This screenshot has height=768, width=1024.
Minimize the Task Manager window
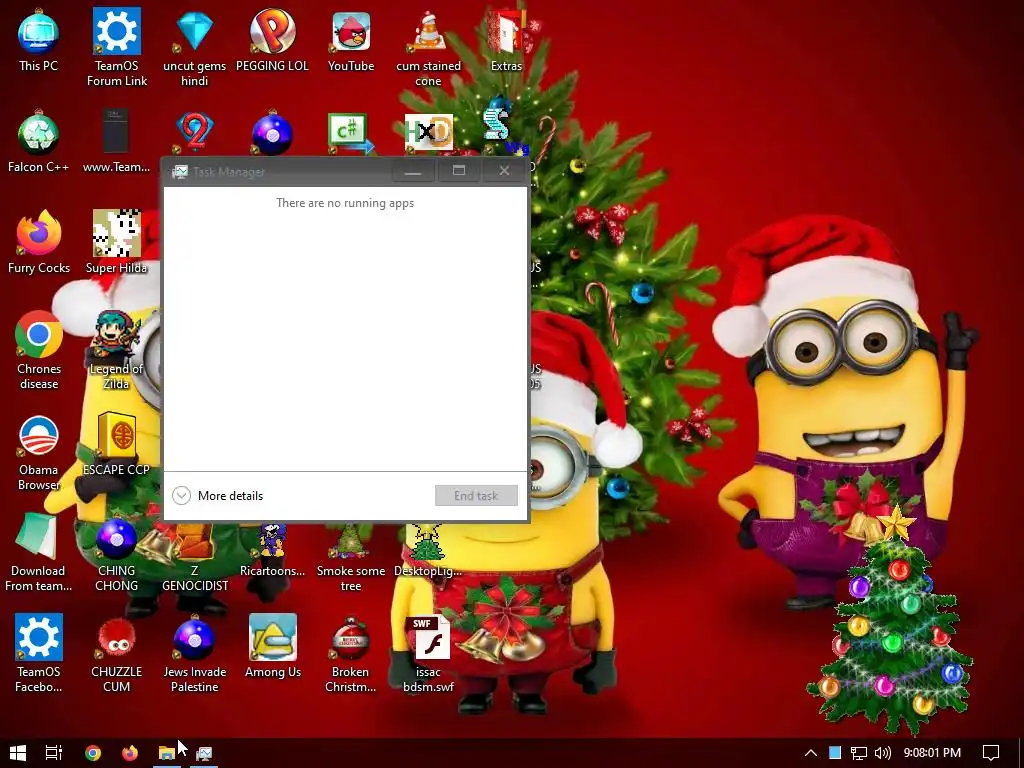[413, 171]
